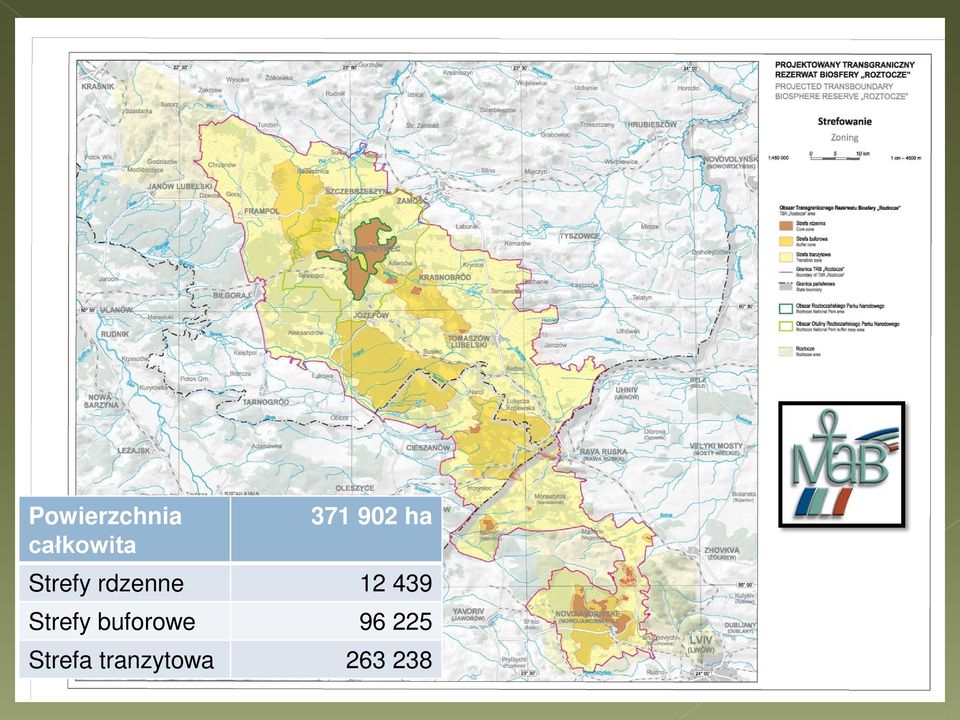
Task: Click the brown core zone legend swatch
Action: click(786, 226)
